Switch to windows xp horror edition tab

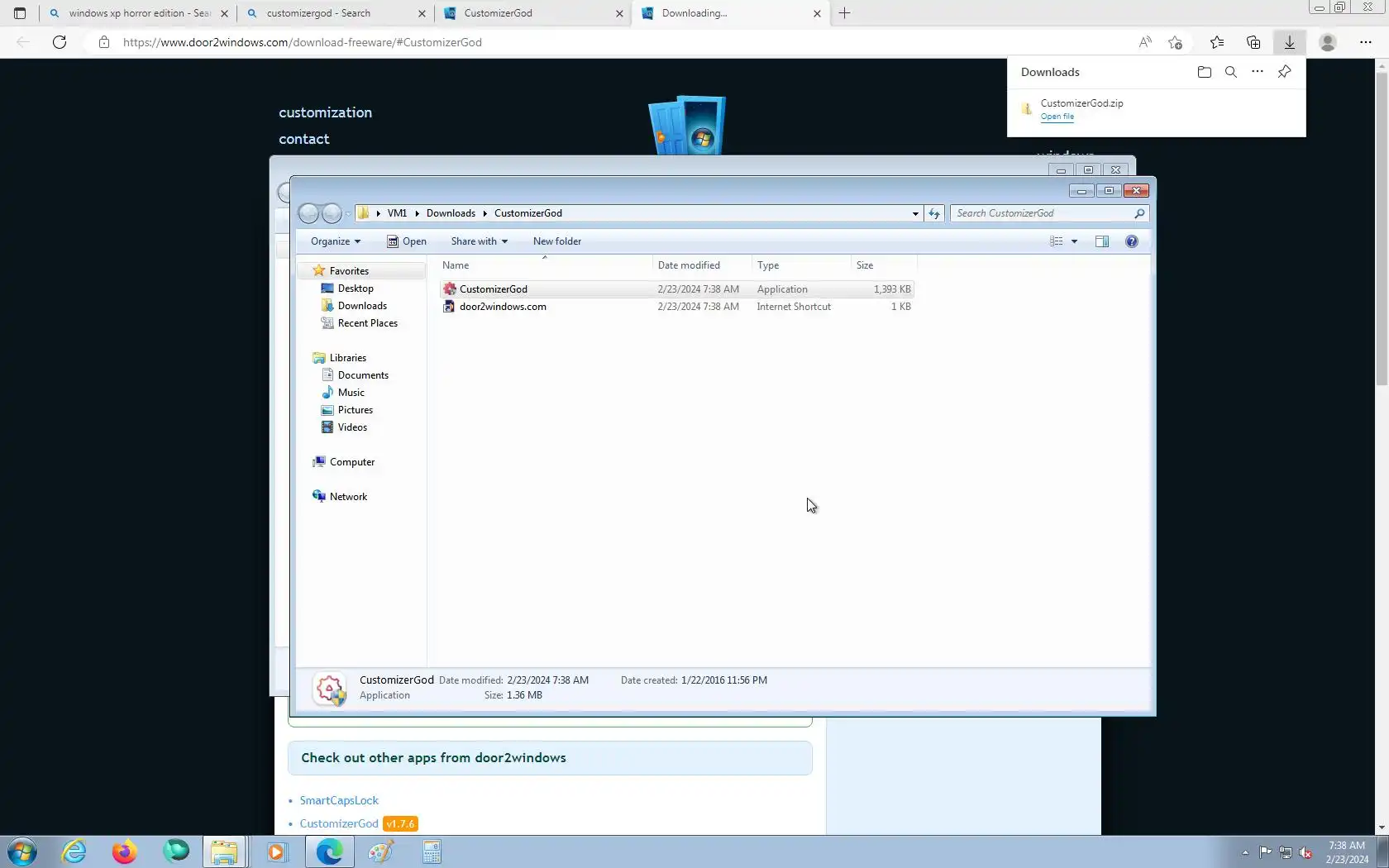tap(138, 13)
